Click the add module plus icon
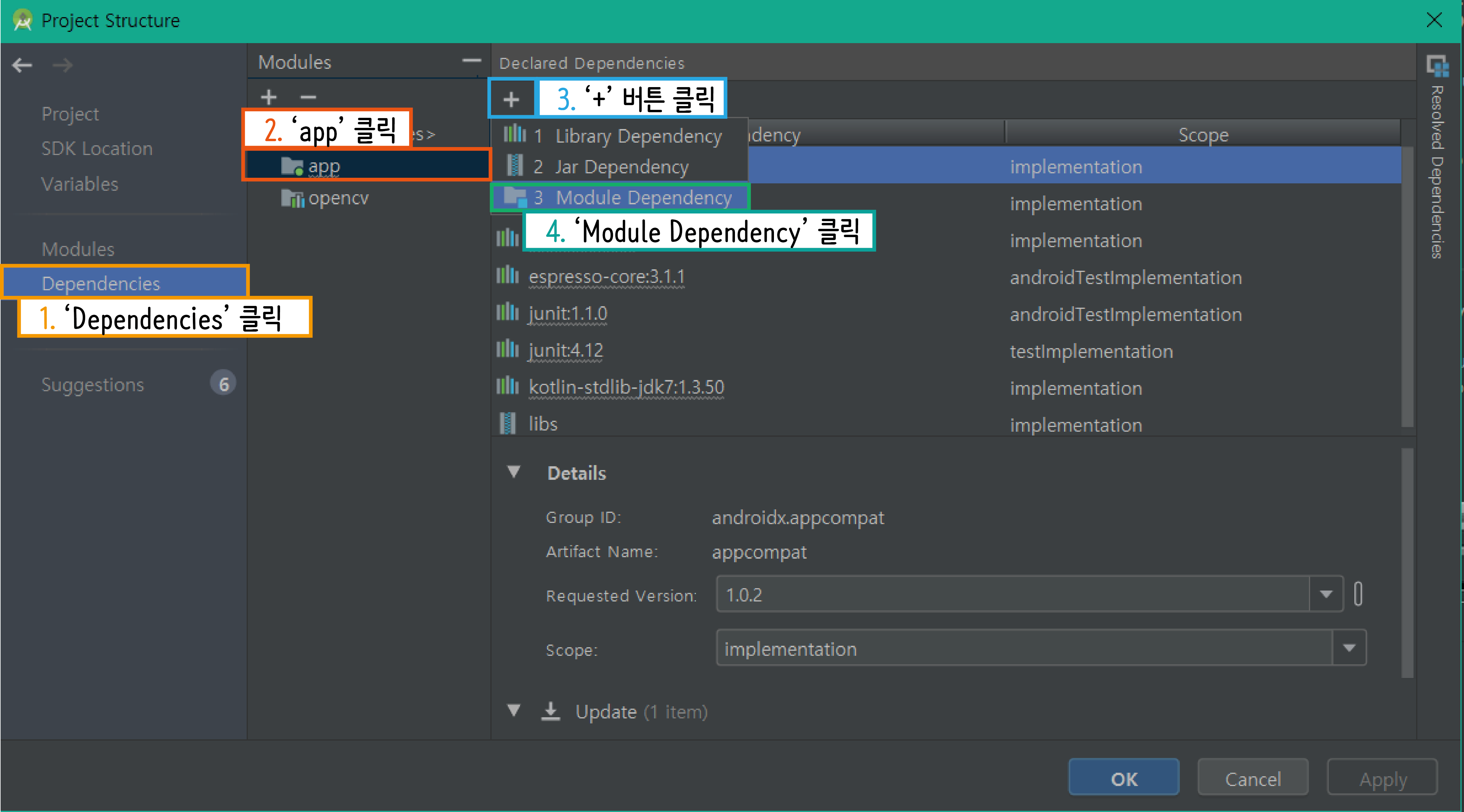 [269, 97]
